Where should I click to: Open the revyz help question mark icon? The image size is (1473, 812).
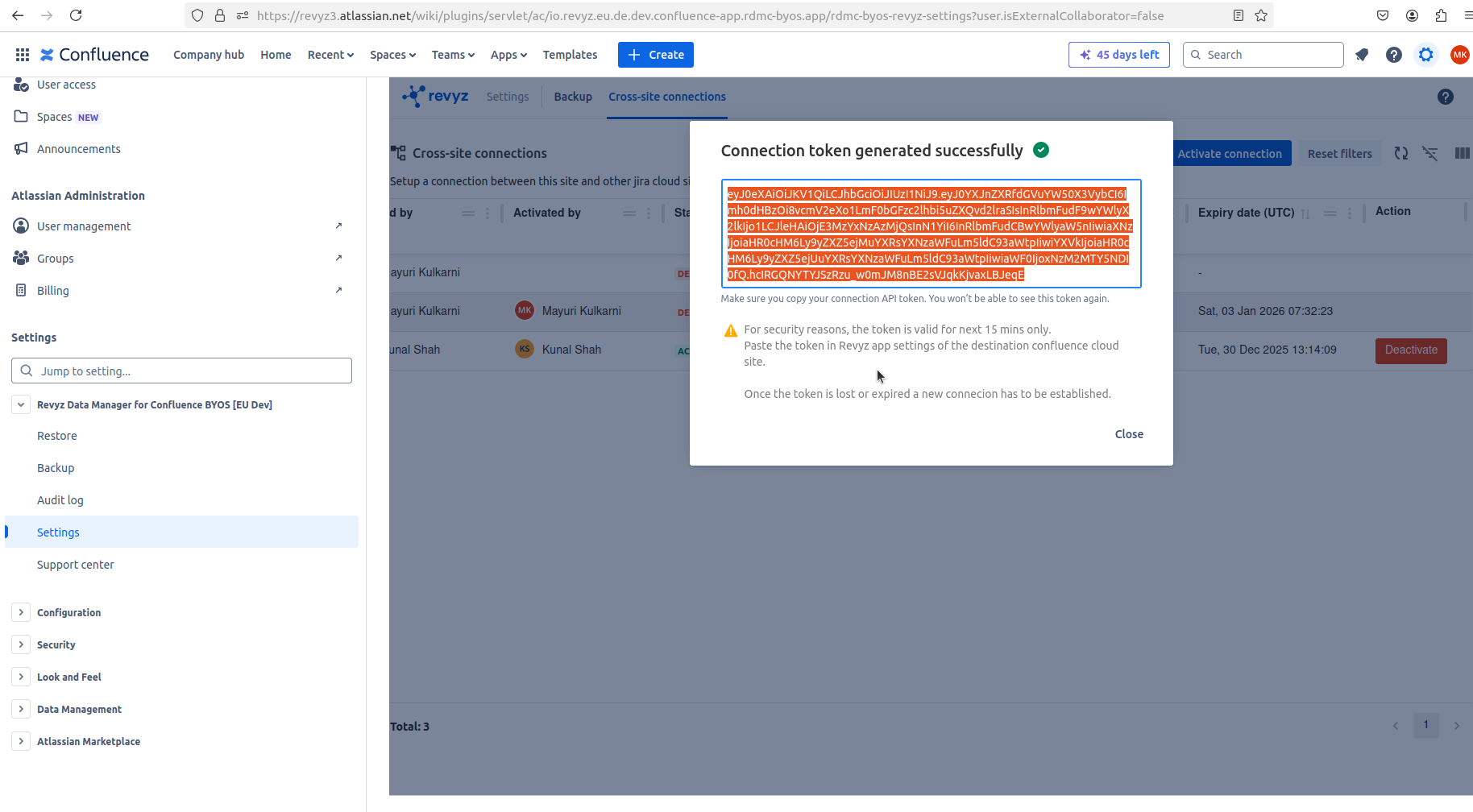[x=1446, y=97]
